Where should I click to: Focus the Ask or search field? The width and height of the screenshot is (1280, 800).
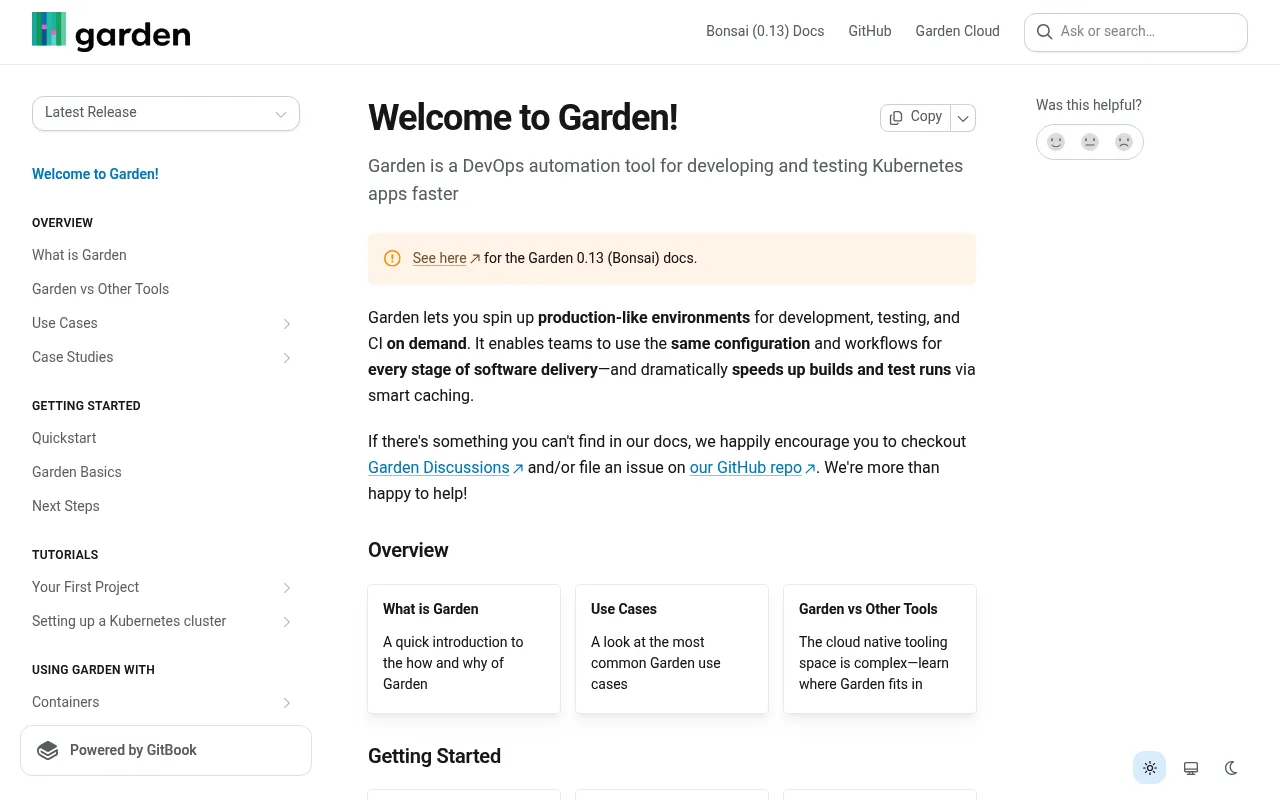[x=1136, y=32]
